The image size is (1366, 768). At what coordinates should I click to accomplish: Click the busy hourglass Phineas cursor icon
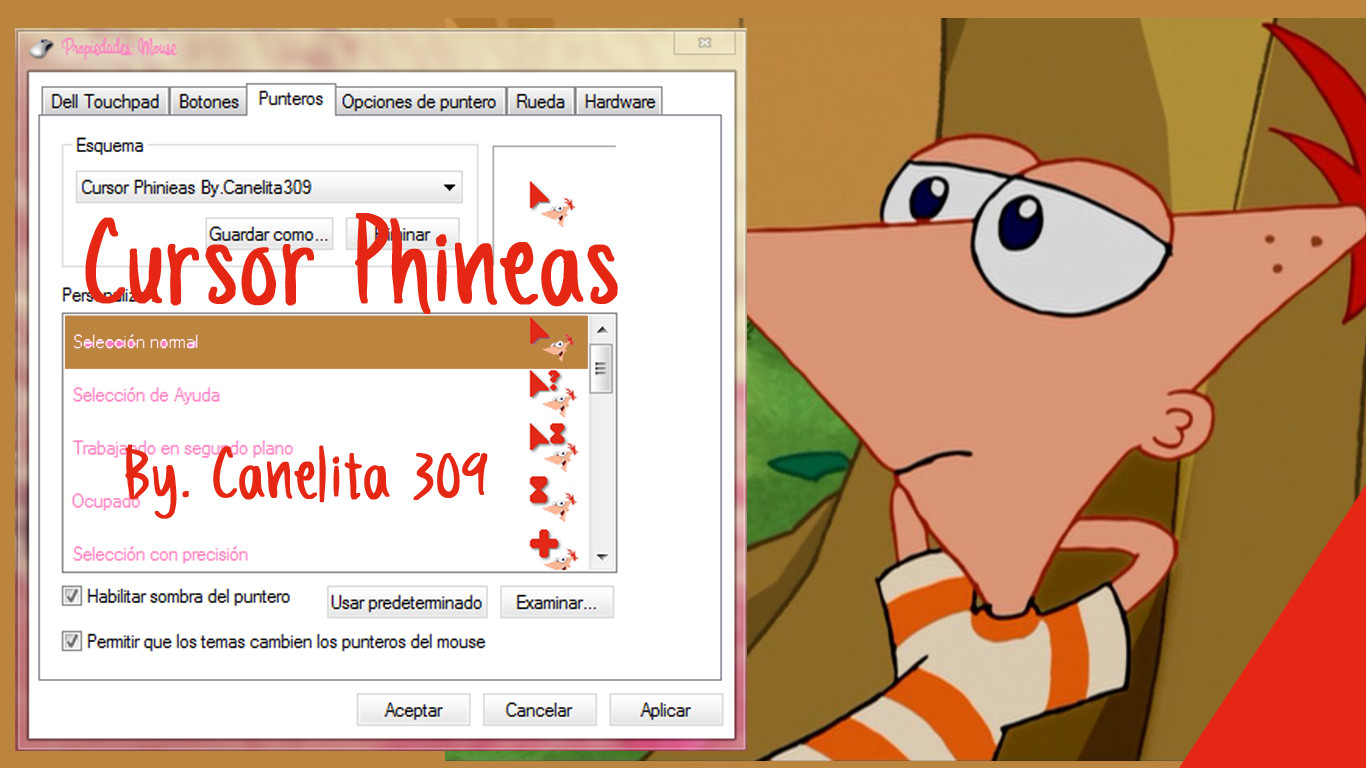coord(553,500)
